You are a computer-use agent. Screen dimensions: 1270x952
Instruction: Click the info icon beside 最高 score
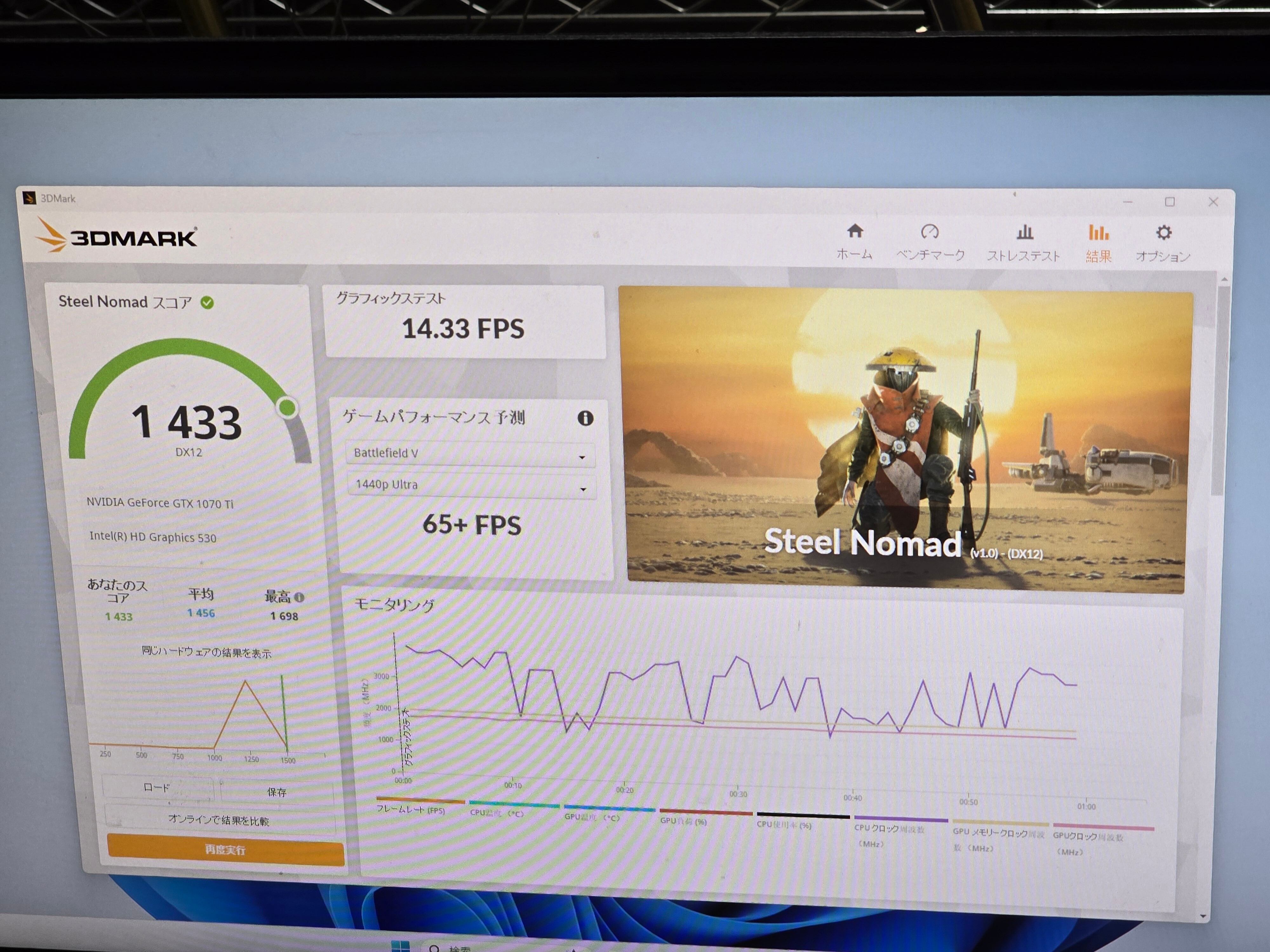pos(299,597)
